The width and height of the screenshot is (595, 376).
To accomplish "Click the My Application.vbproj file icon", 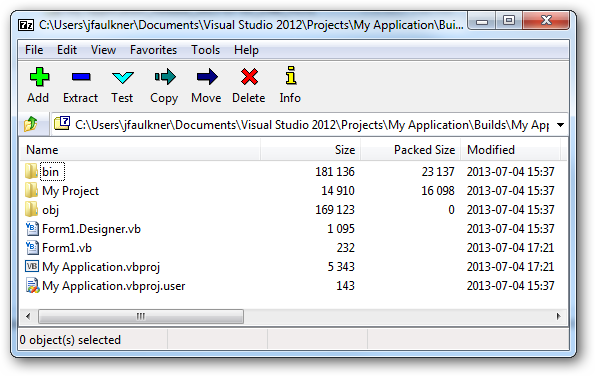I will 32,266.
